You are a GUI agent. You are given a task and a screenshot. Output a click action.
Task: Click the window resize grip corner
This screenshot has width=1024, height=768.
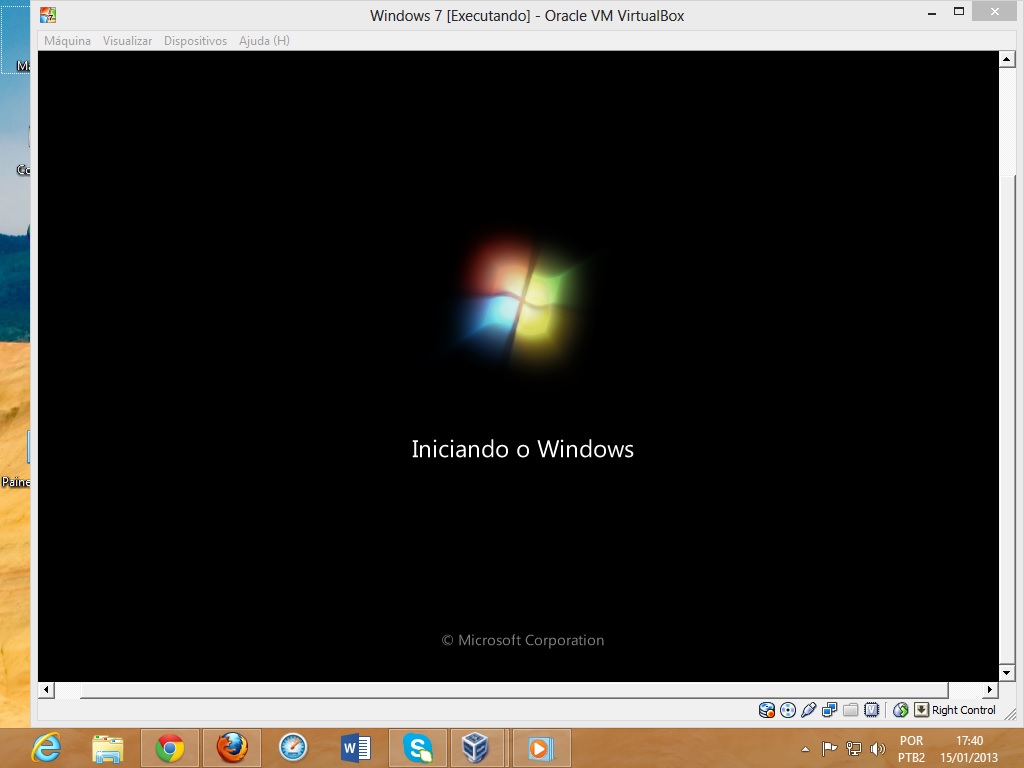pyautogui.click(x=1010, y=713)
